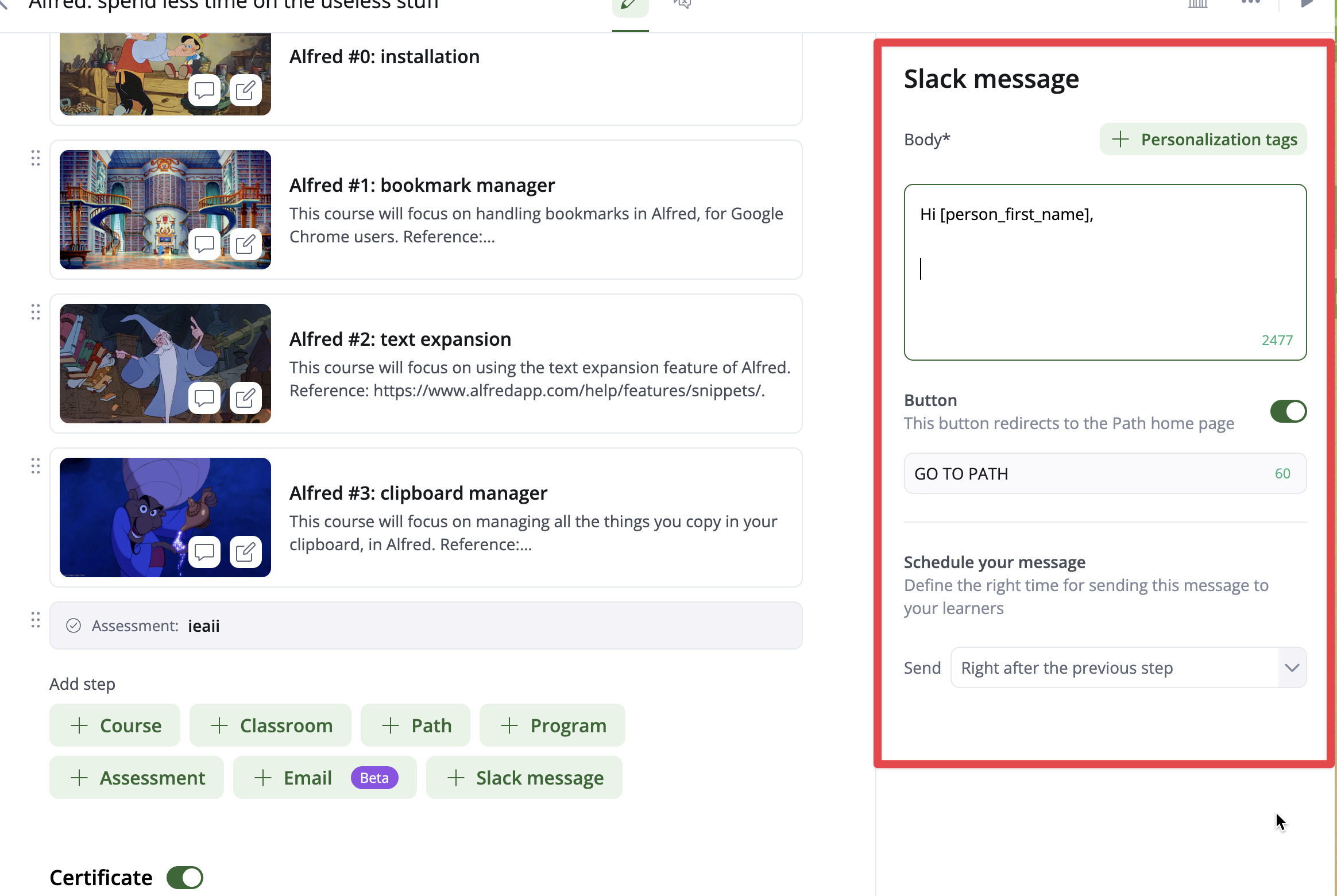Click drag handle beside Assessment ieaii row
The height and width of the screenshot is (896, 1337).
click(36, 620)
